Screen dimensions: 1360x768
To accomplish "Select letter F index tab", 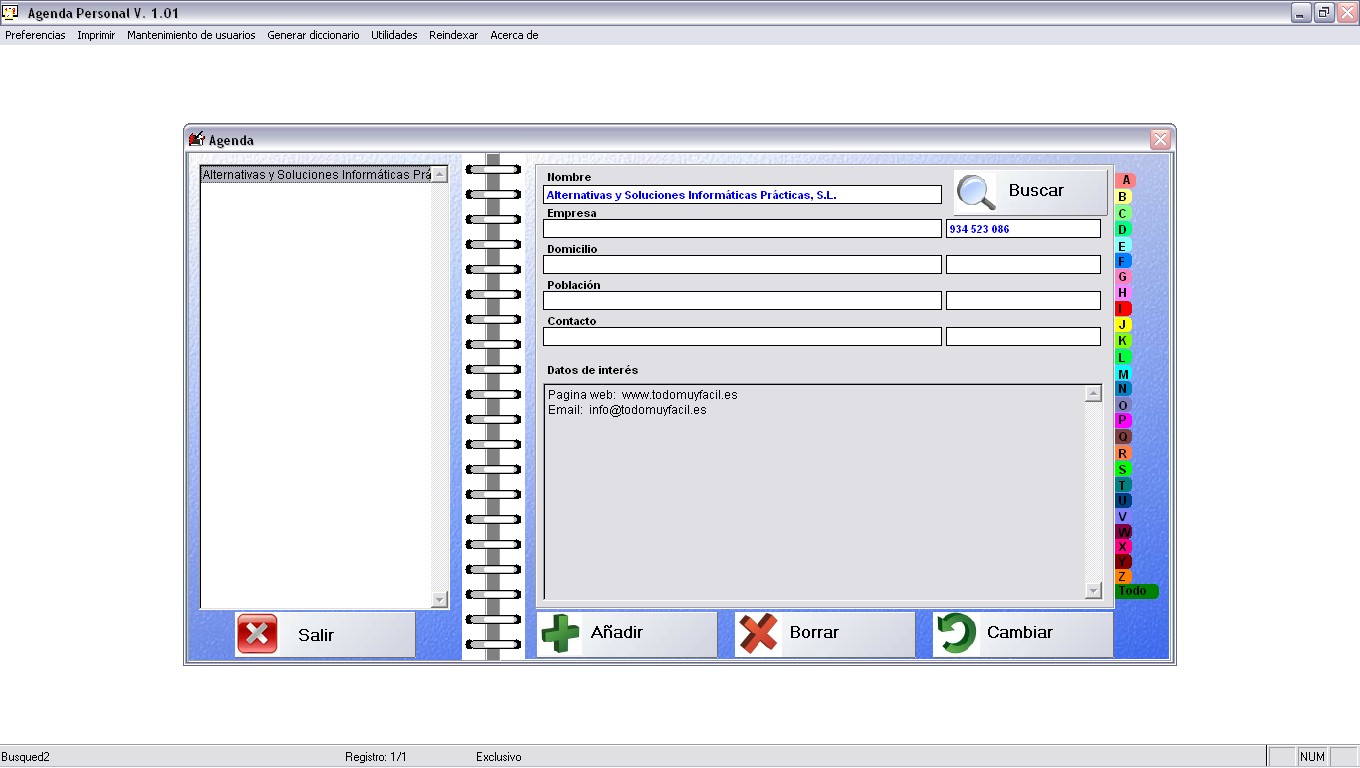I will tap(1123, 261).
